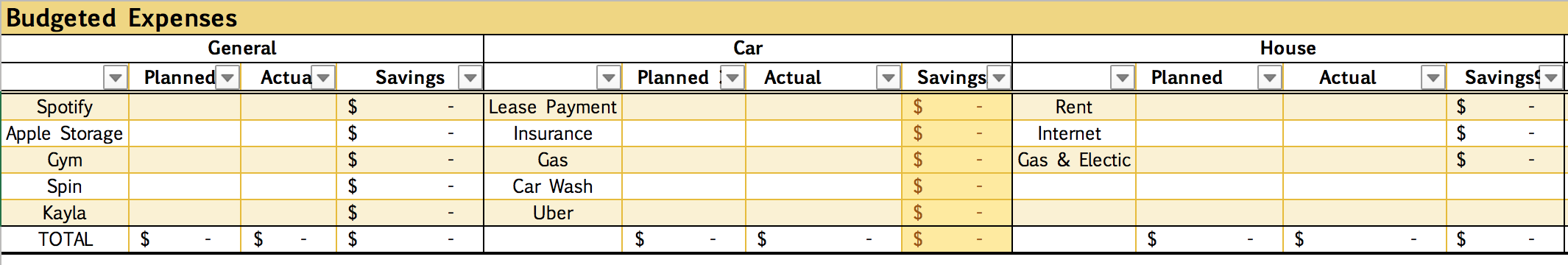
Task: Select the Kayla cell
Action: [65, 213]
